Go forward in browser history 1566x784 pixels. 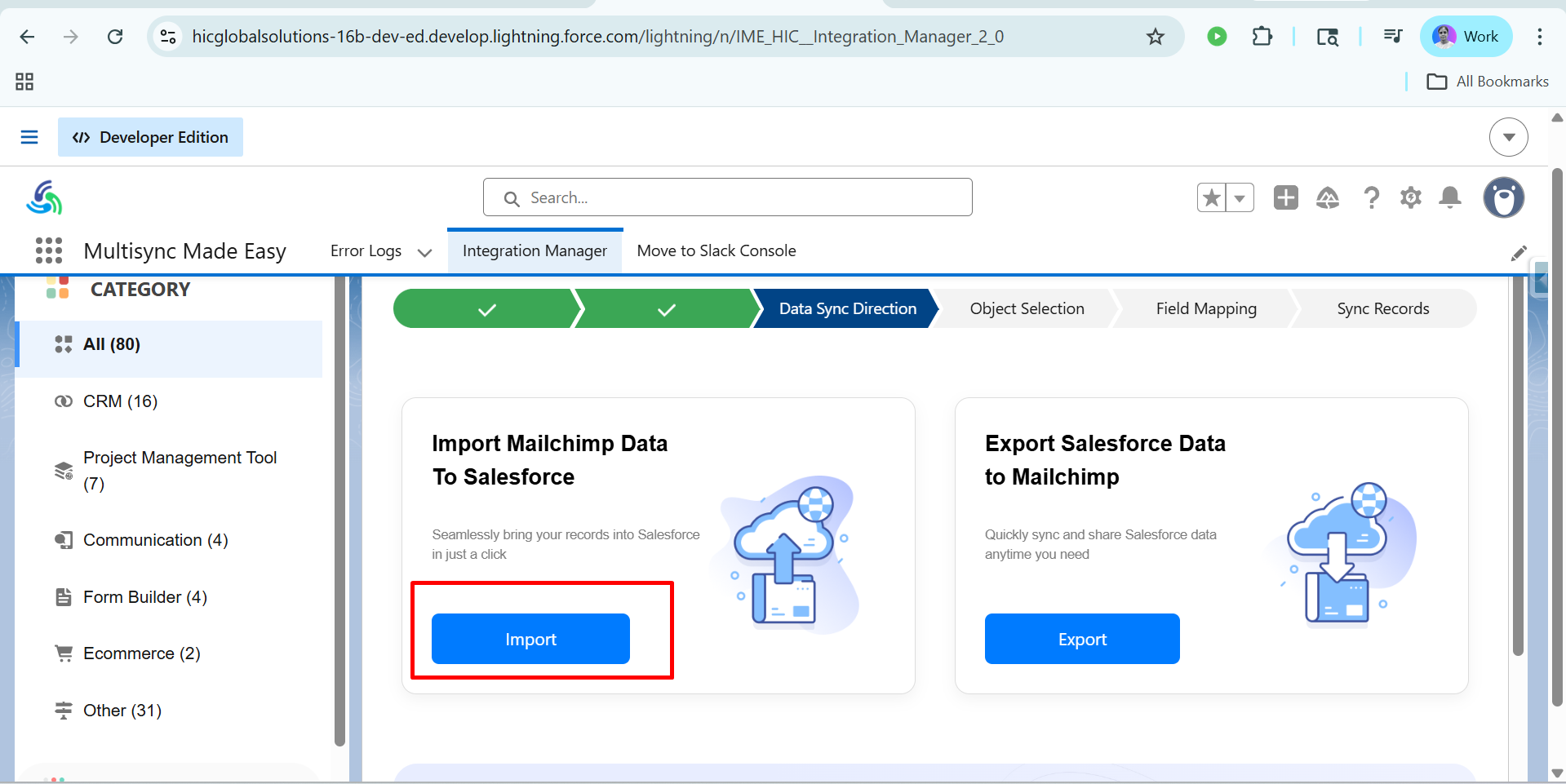pos(71,37)
